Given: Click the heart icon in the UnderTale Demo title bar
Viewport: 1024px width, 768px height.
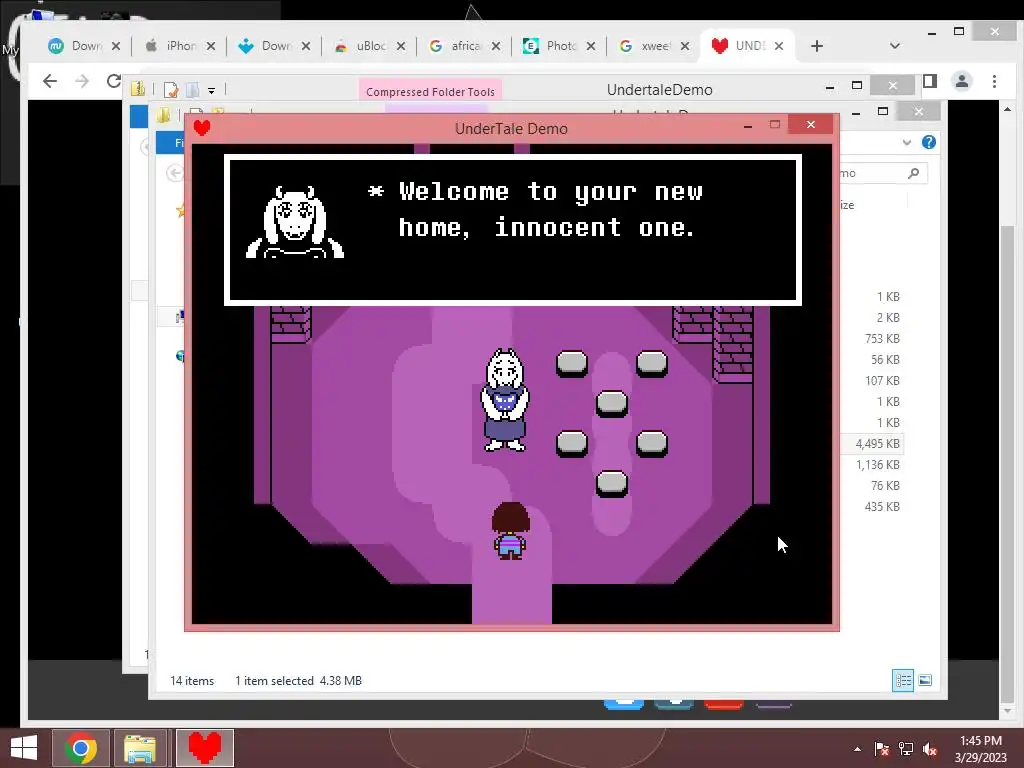Looking at the screenshot, I should [202, 128].
